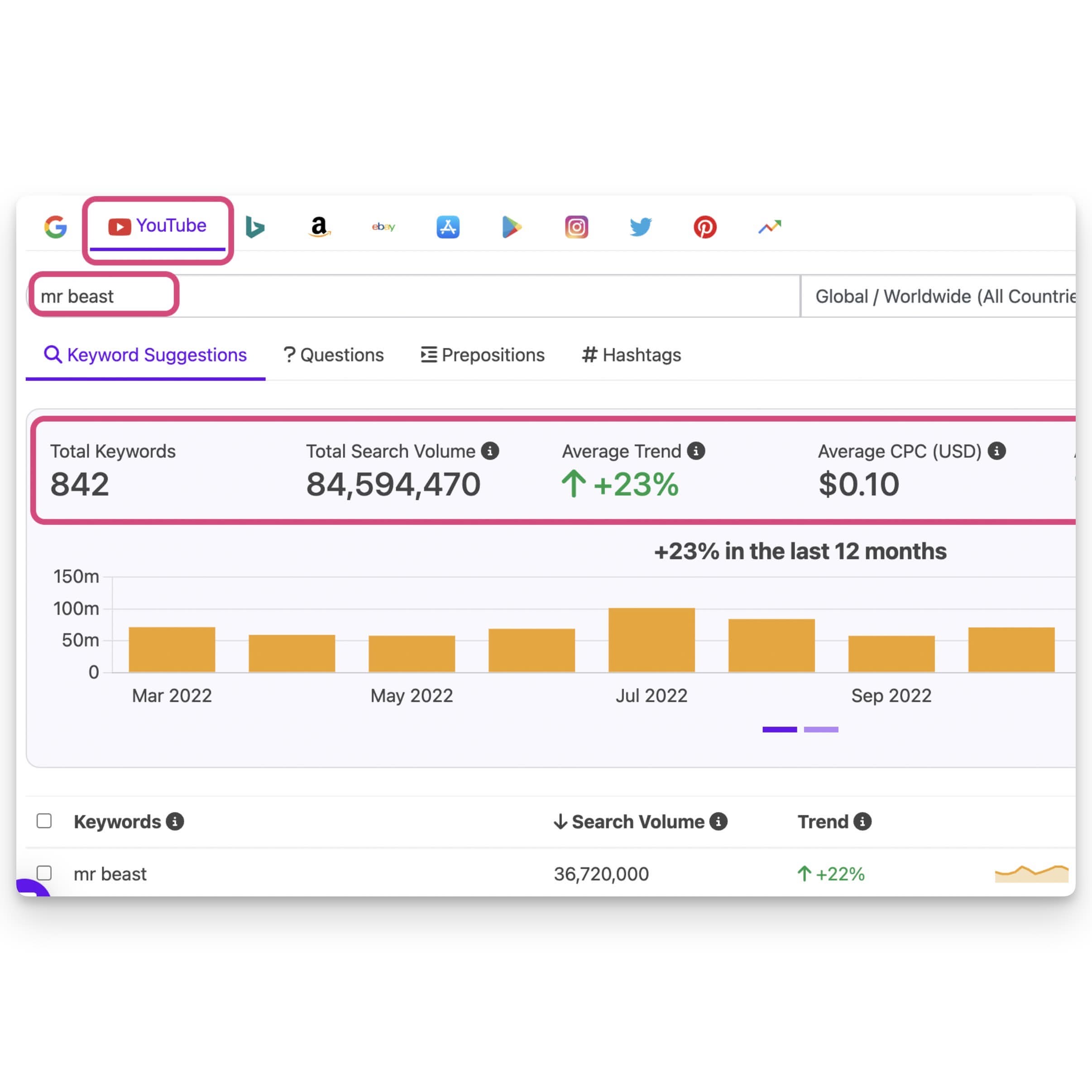The width and height of the screenshot is (1092, 1092).
Task: Click the Google Play Store icon
Action: pyautogui.click(x=512, y=227)
